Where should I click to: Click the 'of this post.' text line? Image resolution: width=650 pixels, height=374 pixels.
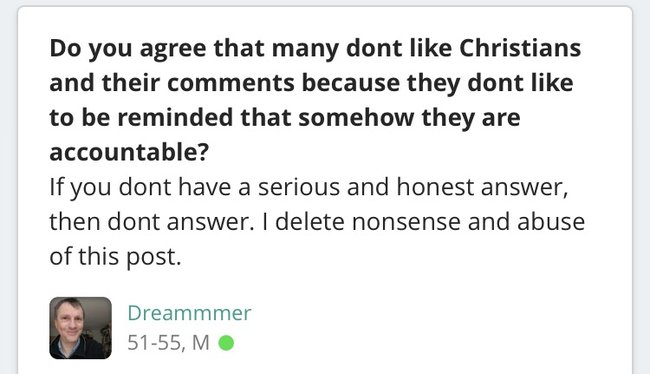point(115,257)
